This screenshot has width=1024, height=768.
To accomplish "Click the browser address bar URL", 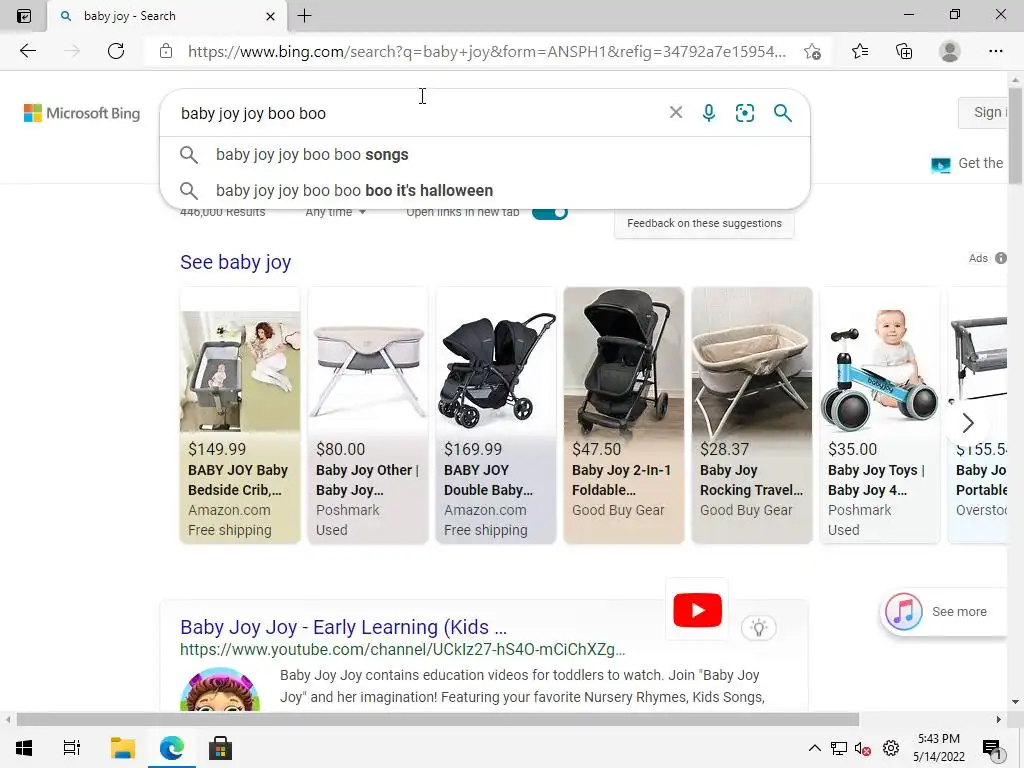I will coord(487,52).
